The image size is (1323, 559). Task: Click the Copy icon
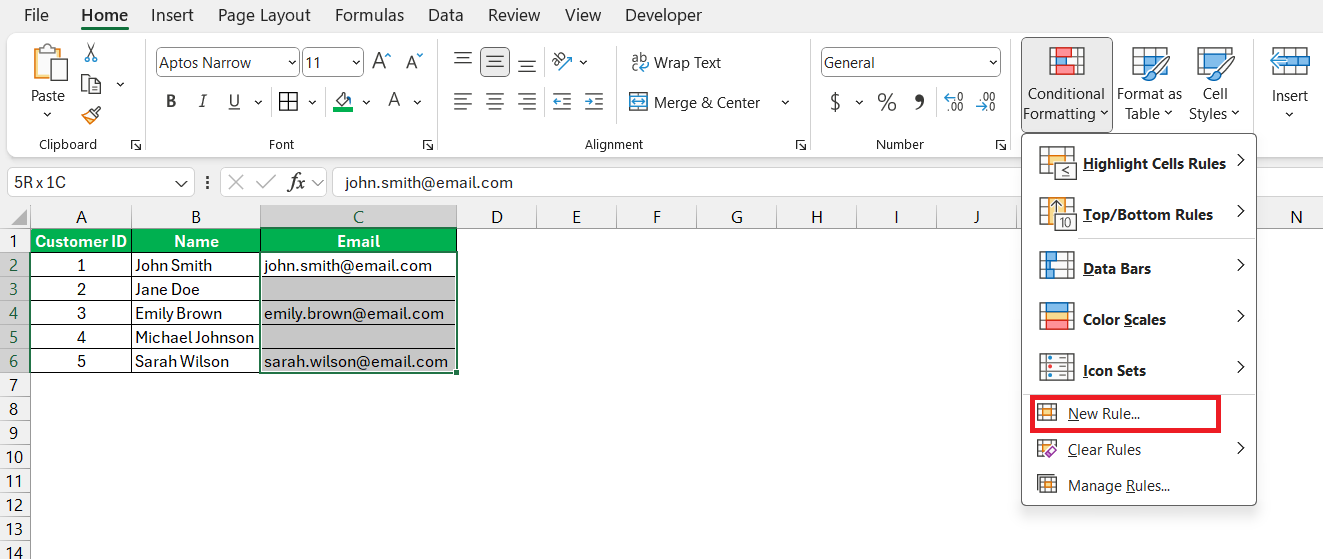pos(92,84)
